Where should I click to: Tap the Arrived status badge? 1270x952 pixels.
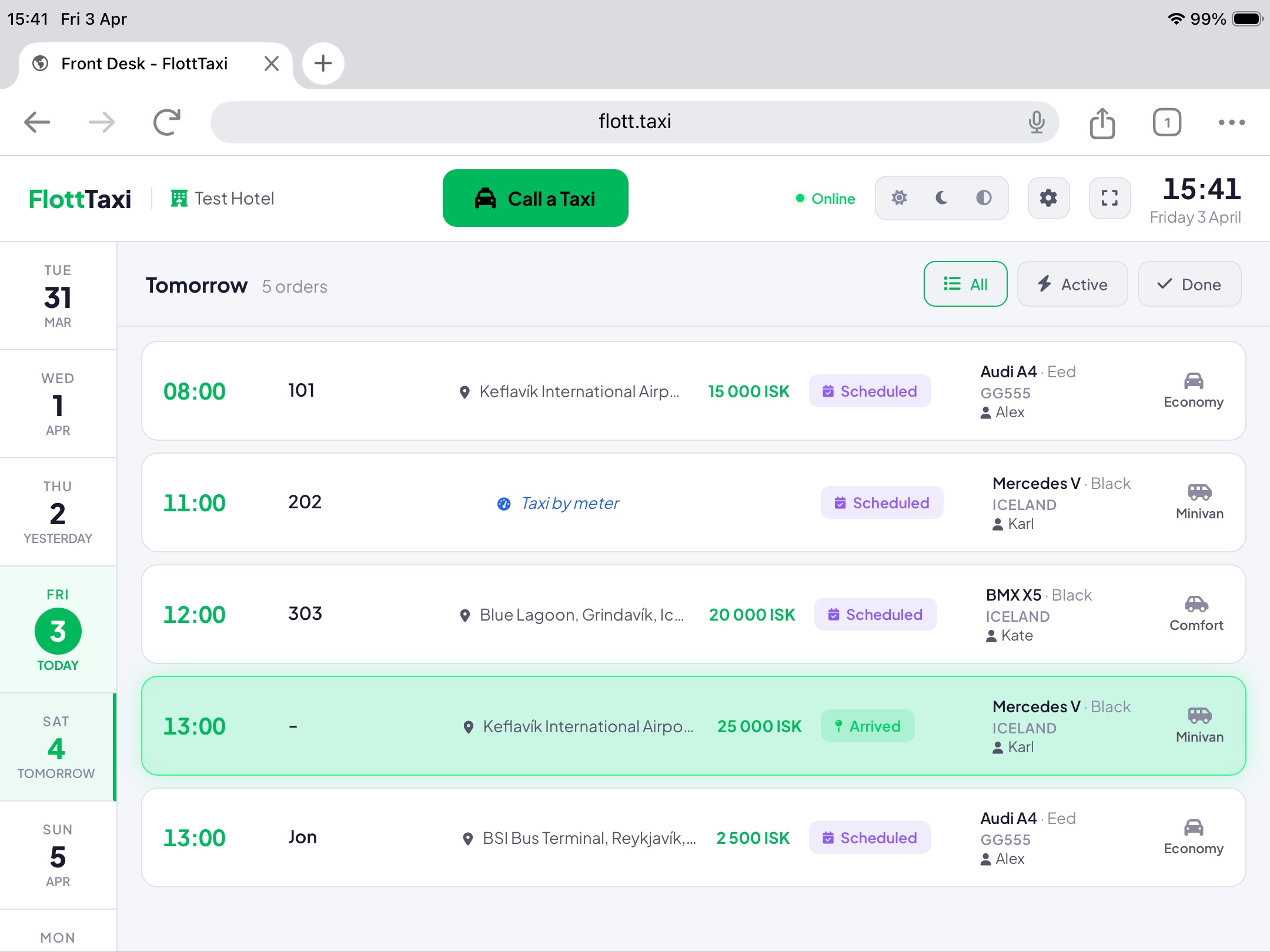(x=867, y=726)
